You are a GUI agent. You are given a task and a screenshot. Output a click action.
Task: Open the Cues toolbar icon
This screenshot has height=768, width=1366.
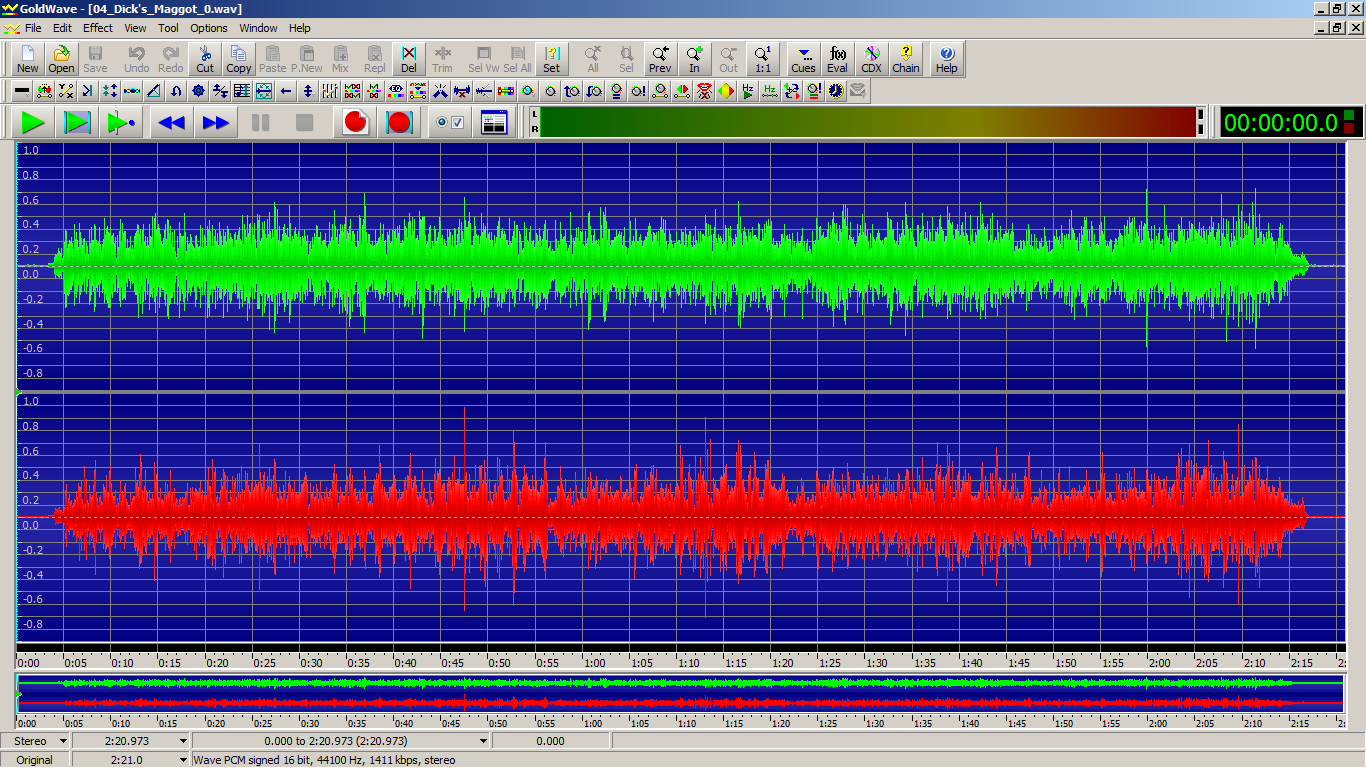pyautogui.click(x=803, y=59)
